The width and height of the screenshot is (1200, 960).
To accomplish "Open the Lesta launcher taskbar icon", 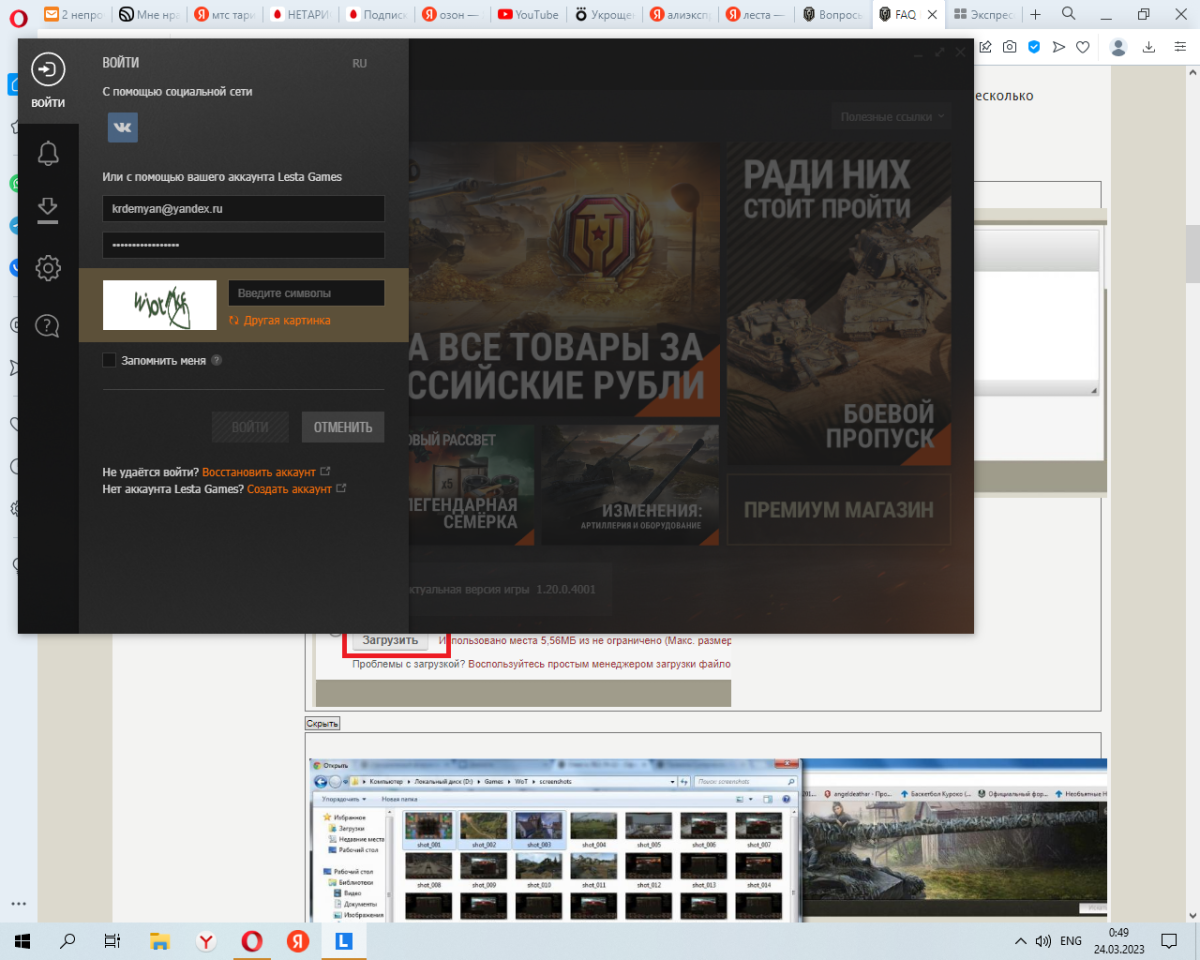I will 344,941.
